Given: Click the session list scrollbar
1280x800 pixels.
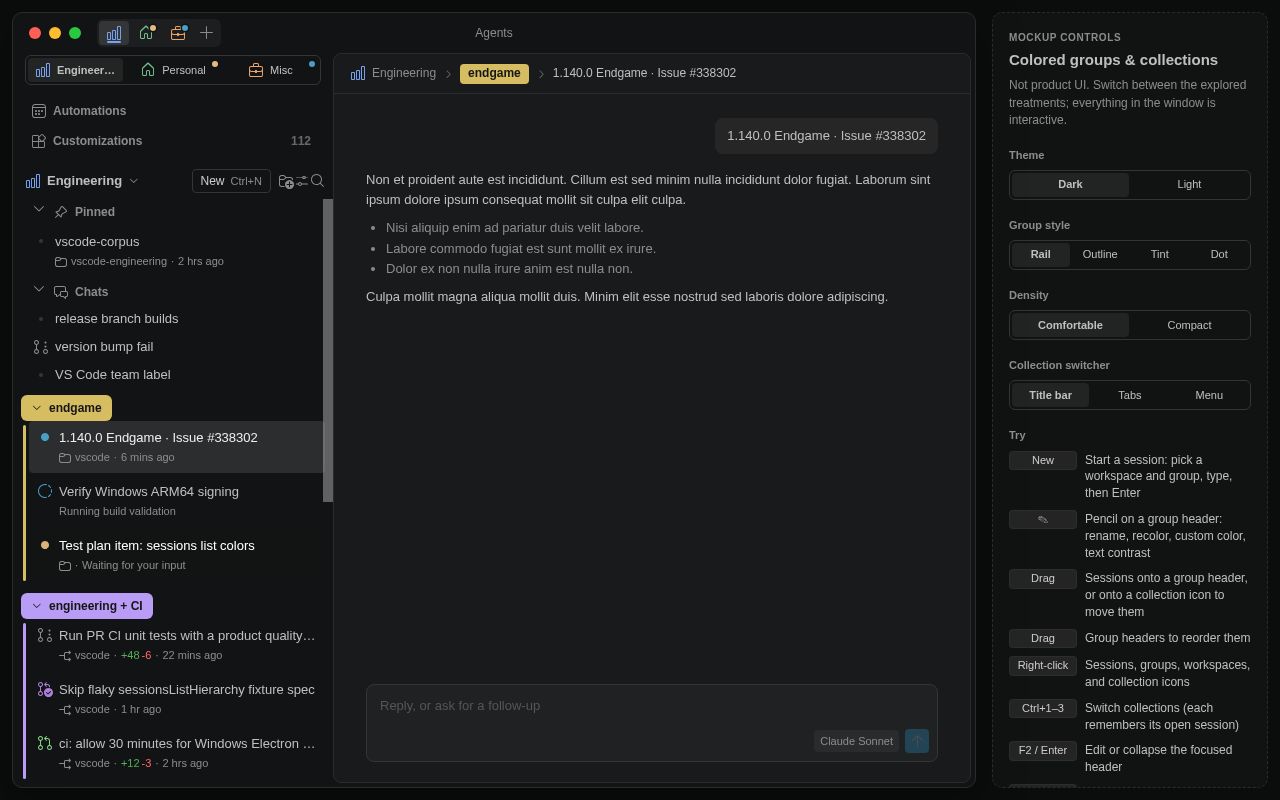Looking at the screenshot, I should point(327,350).
